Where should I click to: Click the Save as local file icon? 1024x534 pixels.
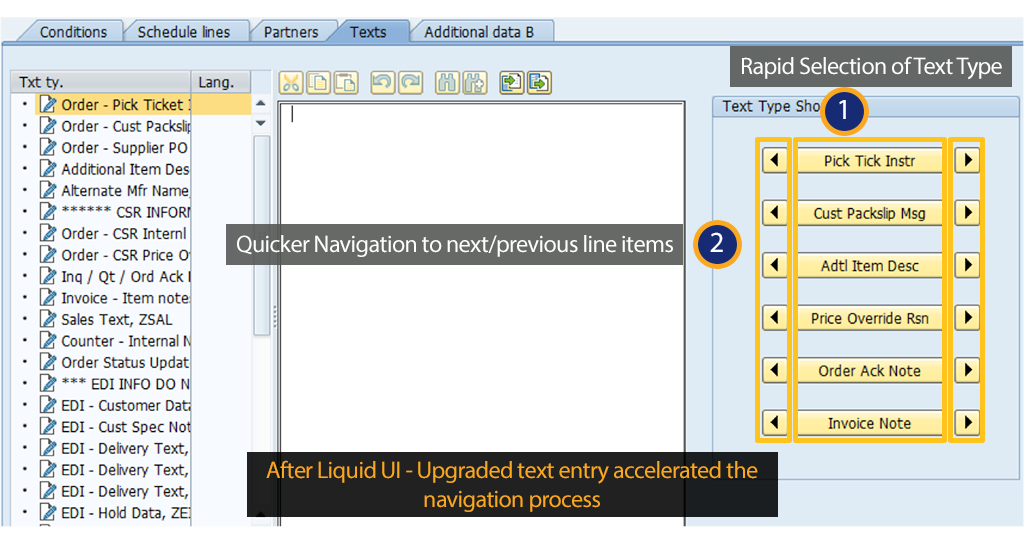pos(539,83)
